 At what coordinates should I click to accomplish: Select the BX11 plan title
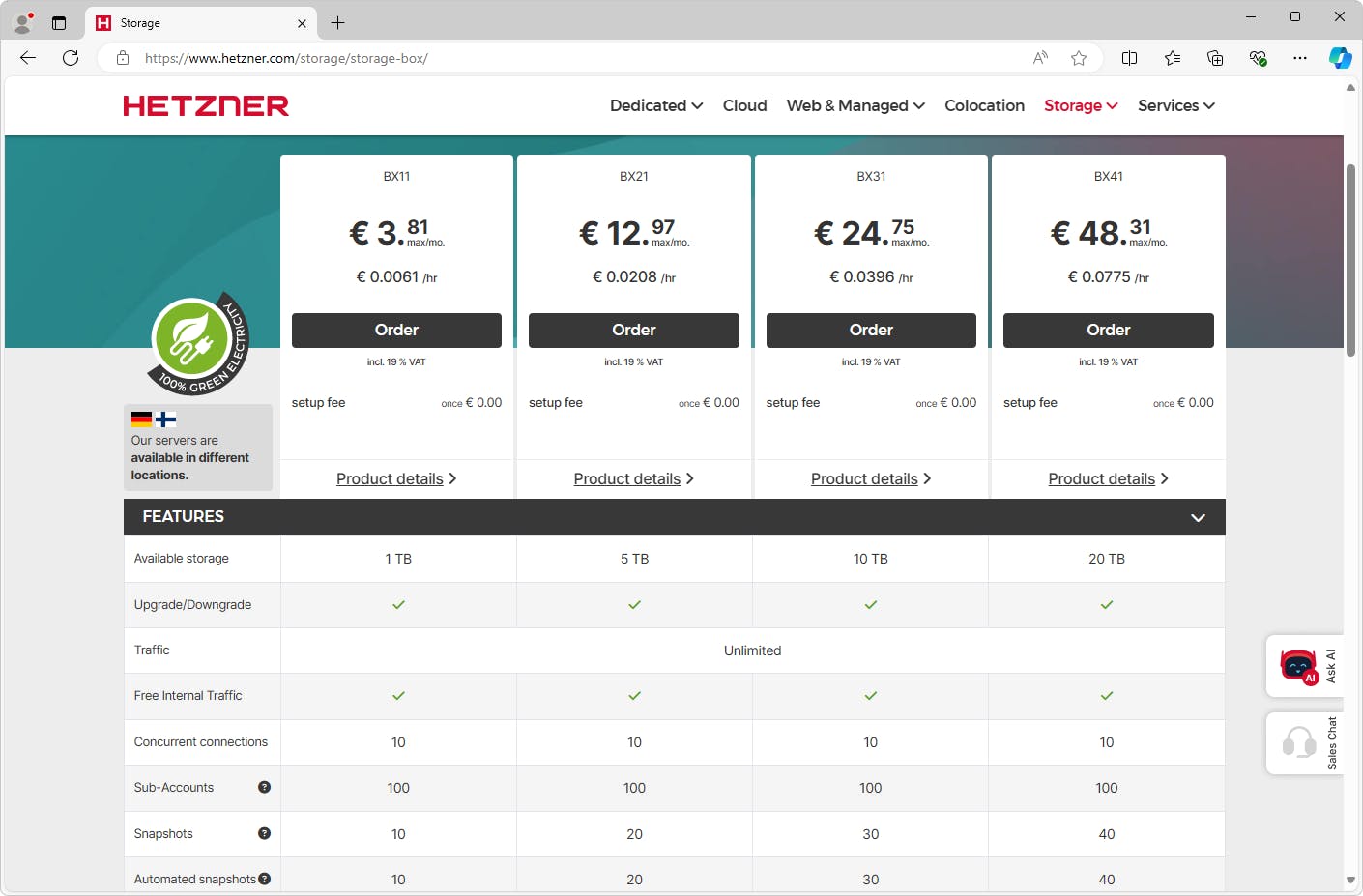point(396,176)
